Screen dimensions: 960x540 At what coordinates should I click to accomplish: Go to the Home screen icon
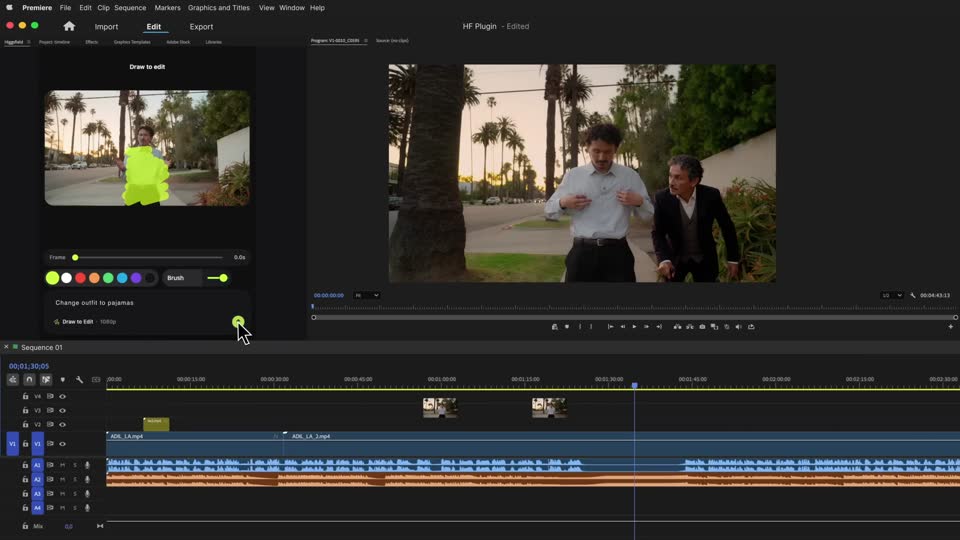(69, 26)
